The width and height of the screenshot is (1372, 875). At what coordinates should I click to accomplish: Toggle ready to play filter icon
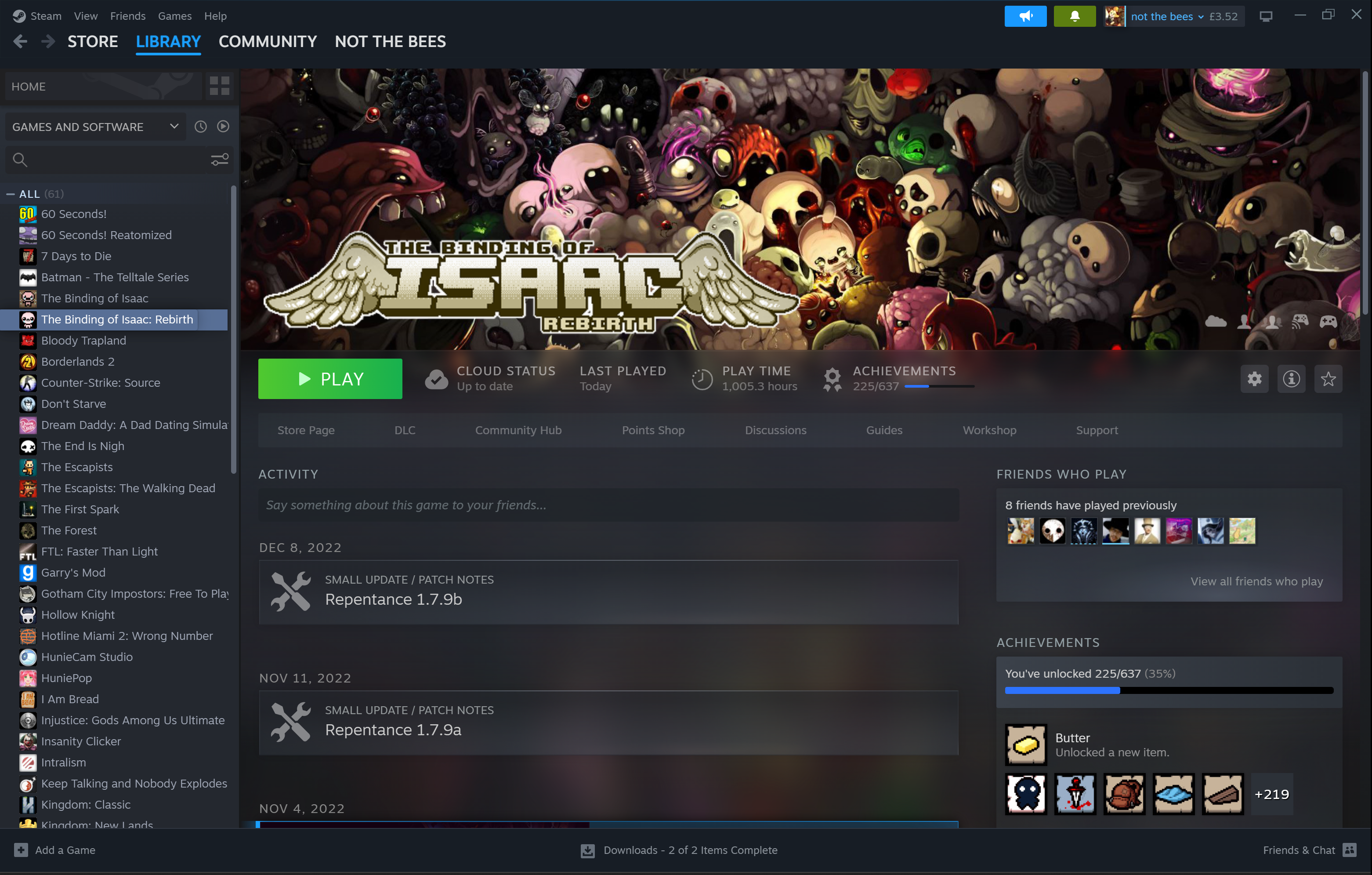223,127
